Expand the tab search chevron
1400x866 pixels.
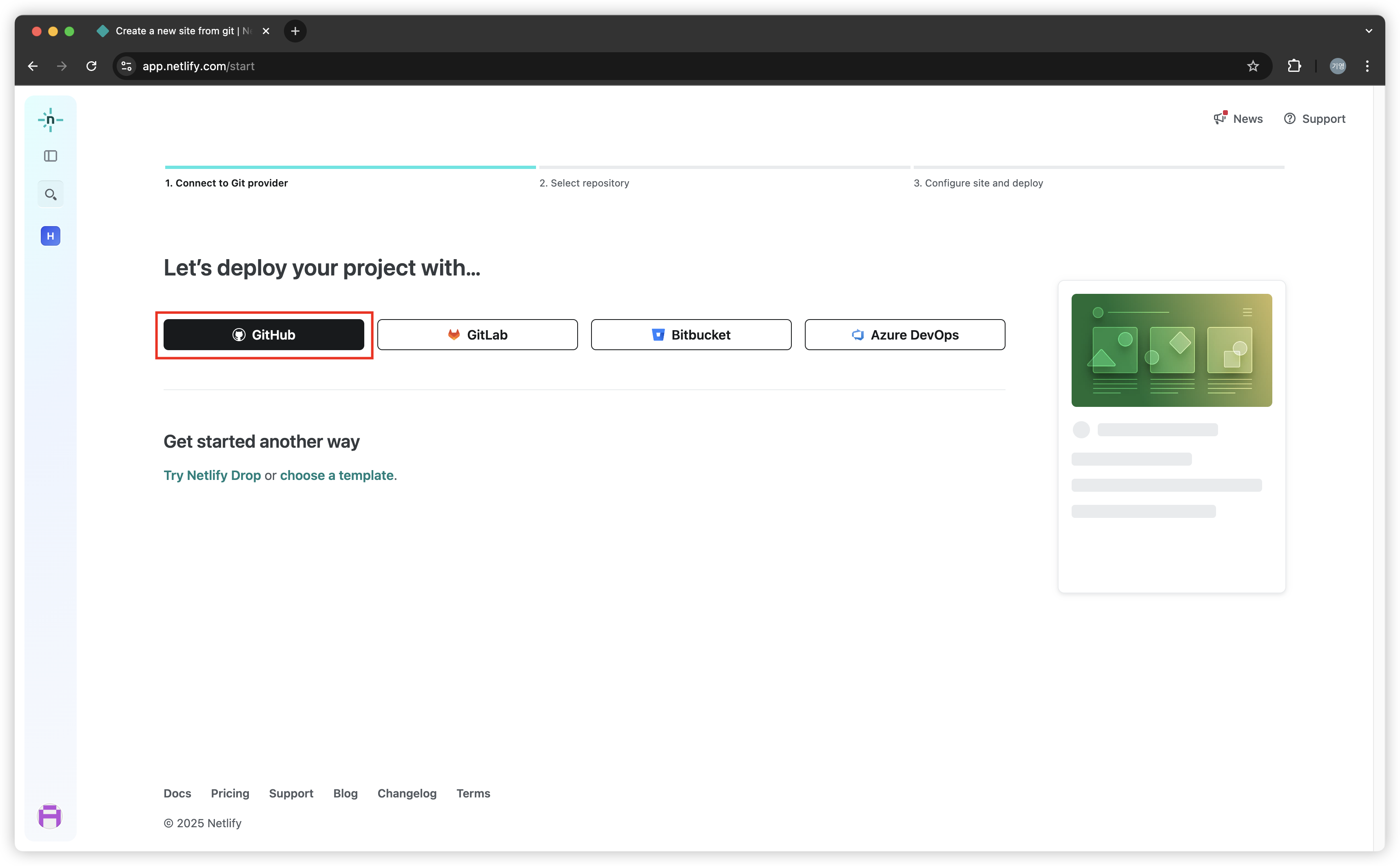[x=1369, y=31]
